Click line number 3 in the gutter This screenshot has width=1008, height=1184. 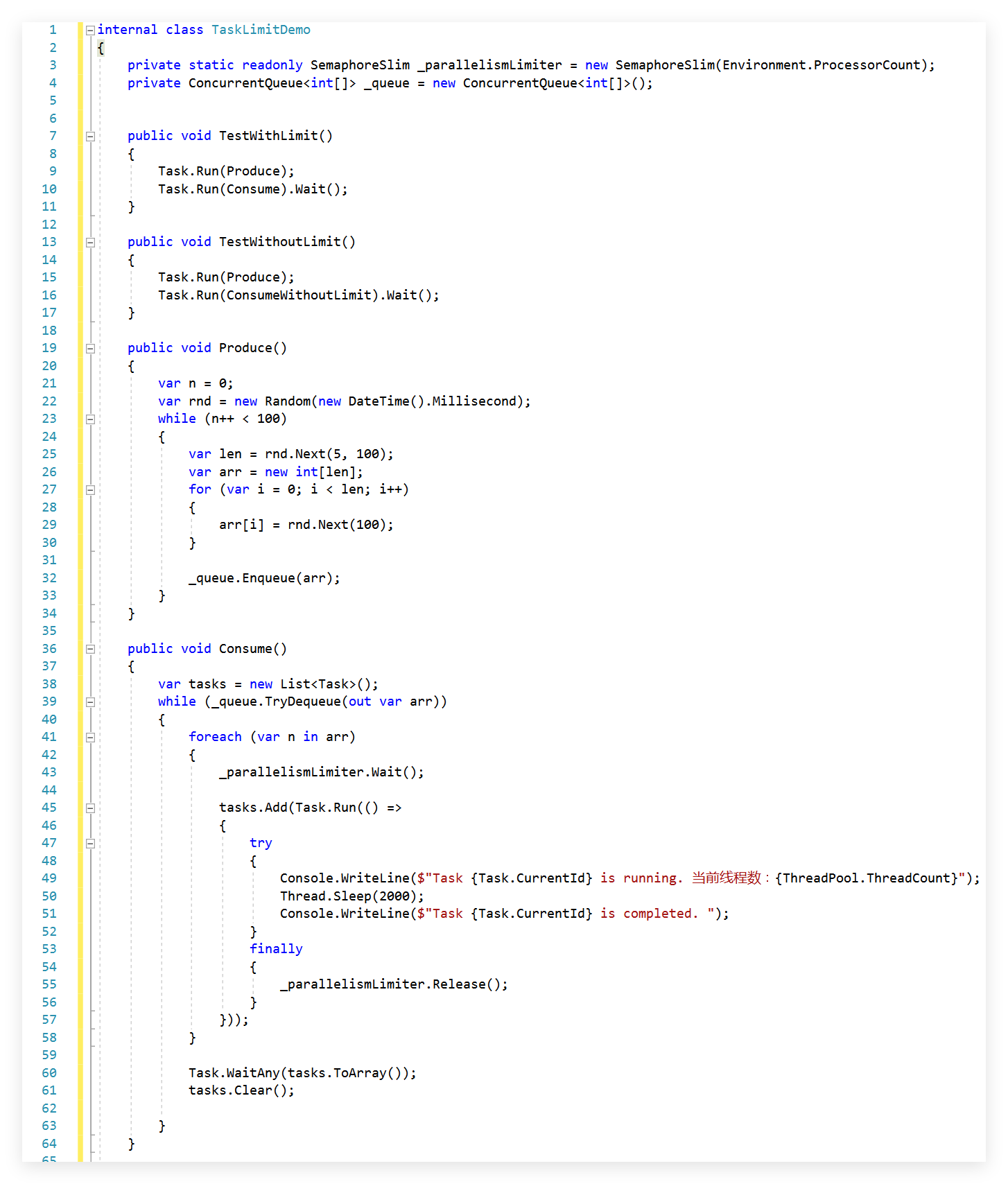point(53,65)
